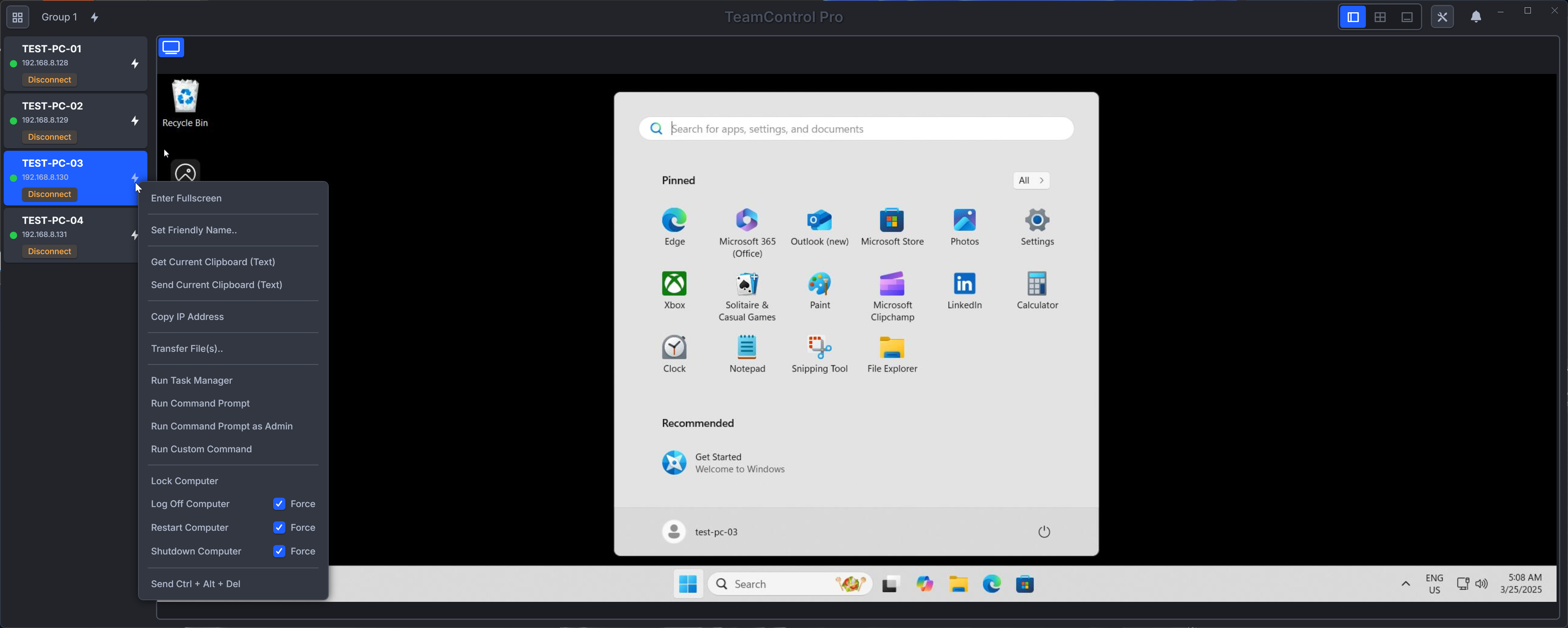
Task: Click Disconnect button for TEST-PC-04
Action: [x=49, y=251]
